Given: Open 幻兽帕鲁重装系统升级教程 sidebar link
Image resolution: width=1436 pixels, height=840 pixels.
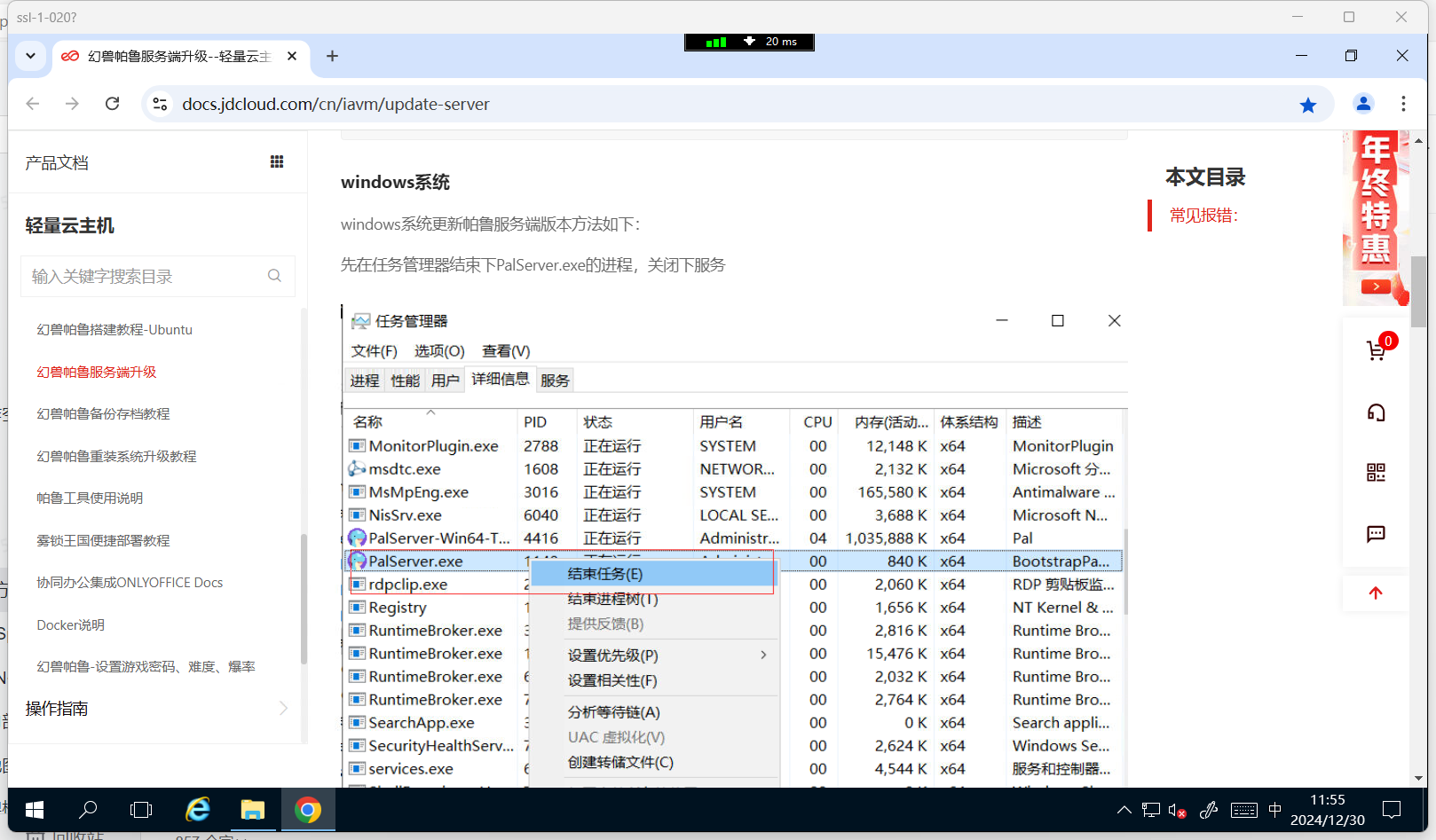Looking at the screenshot, I should [x=116, y=457].
